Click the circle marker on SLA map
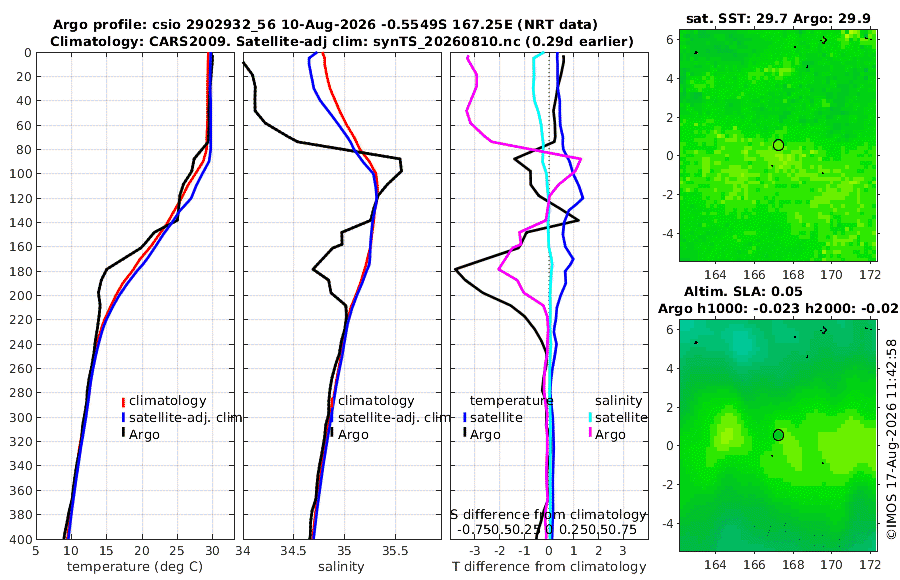 click(x=778, y=435)
